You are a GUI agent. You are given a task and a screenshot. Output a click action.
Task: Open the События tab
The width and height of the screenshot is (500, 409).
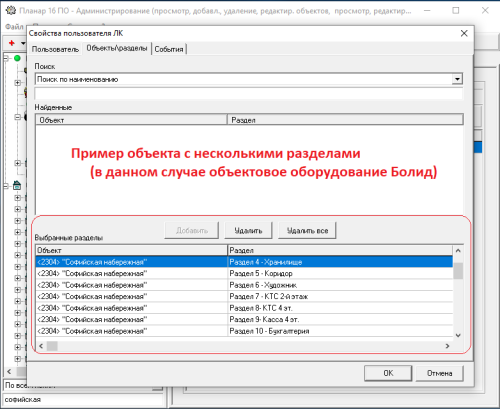(x=169, y=49)
